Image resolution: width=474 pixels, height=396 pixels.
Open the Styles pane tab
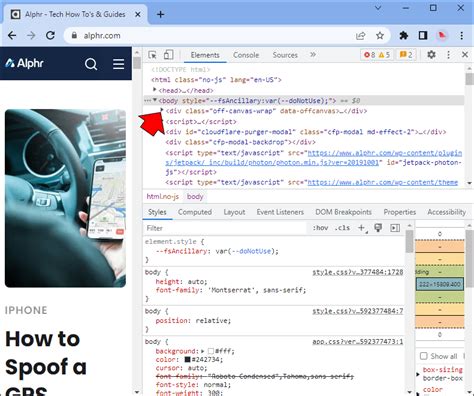coord(157,212)
